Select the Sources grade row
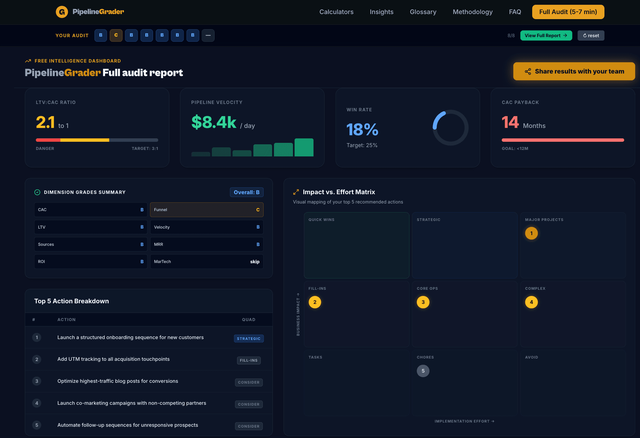The width and height of the screenshot is (640, 438). click(91, 245)
